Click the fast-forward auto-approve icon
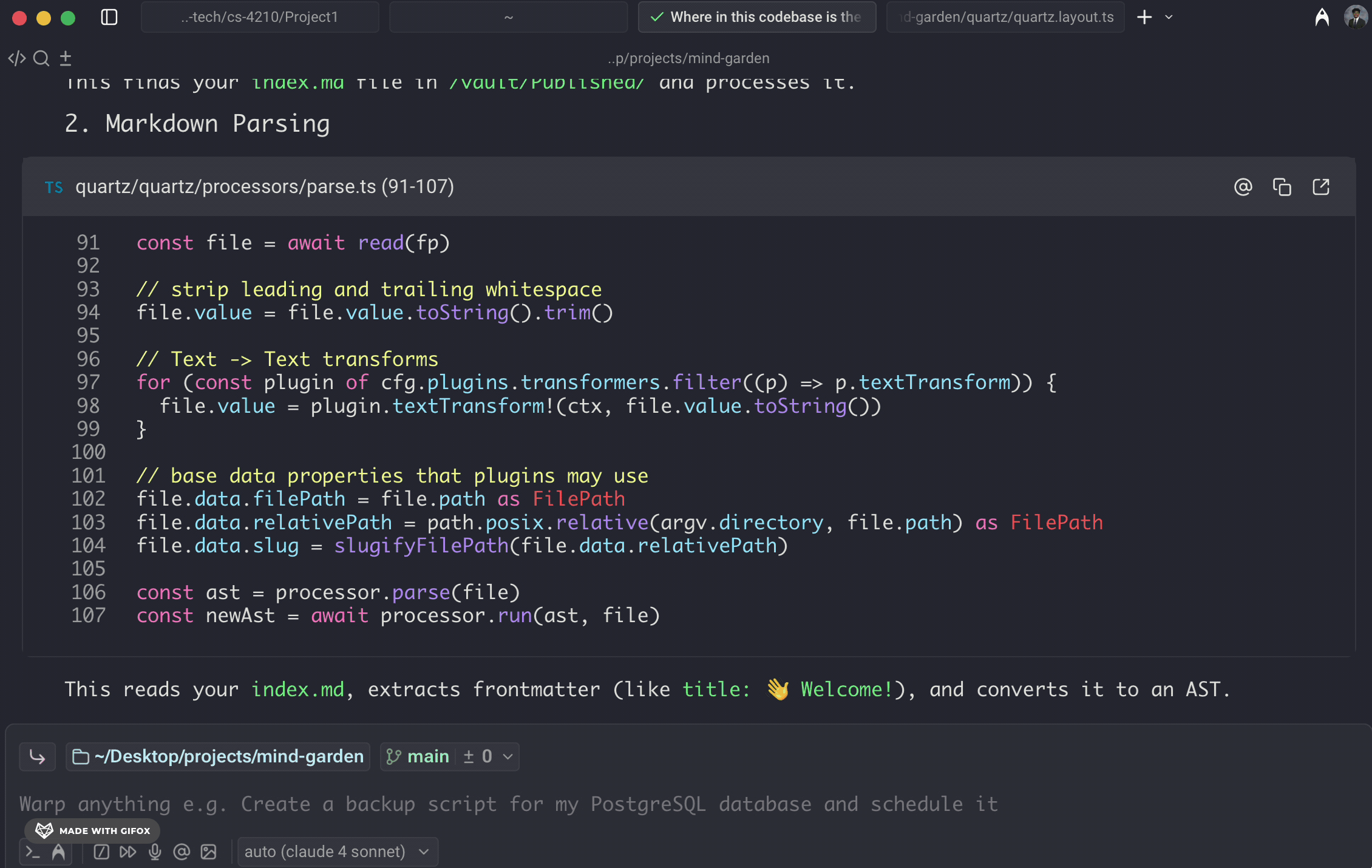 127,852
